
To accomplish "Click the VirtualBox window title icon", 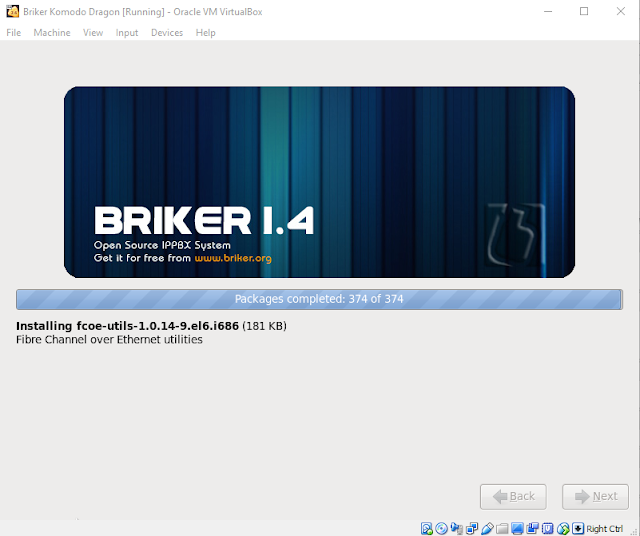I will point(13,11).
